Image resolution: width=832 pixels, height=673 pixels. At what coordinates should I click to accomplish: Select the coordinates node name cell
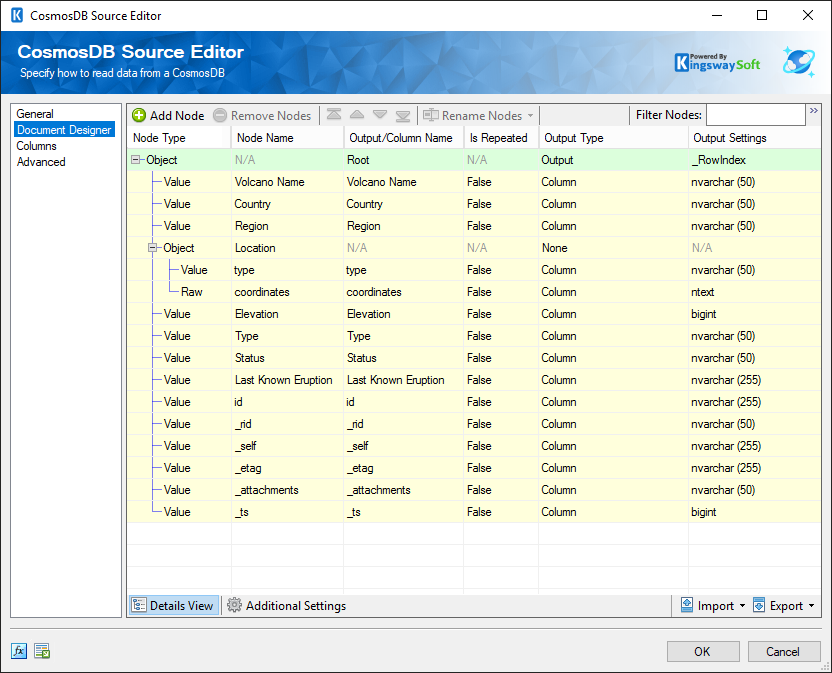click(287, 292)
